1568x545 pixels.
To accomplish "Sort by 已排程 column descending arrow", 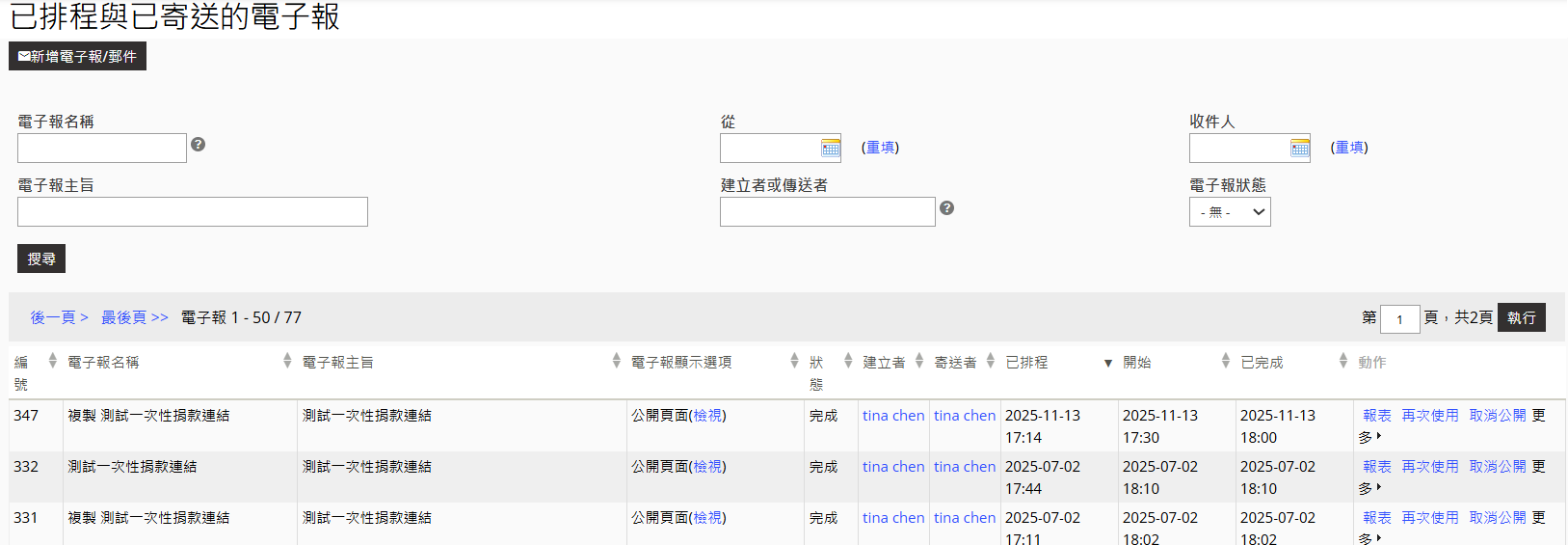I will (1107, 363).
